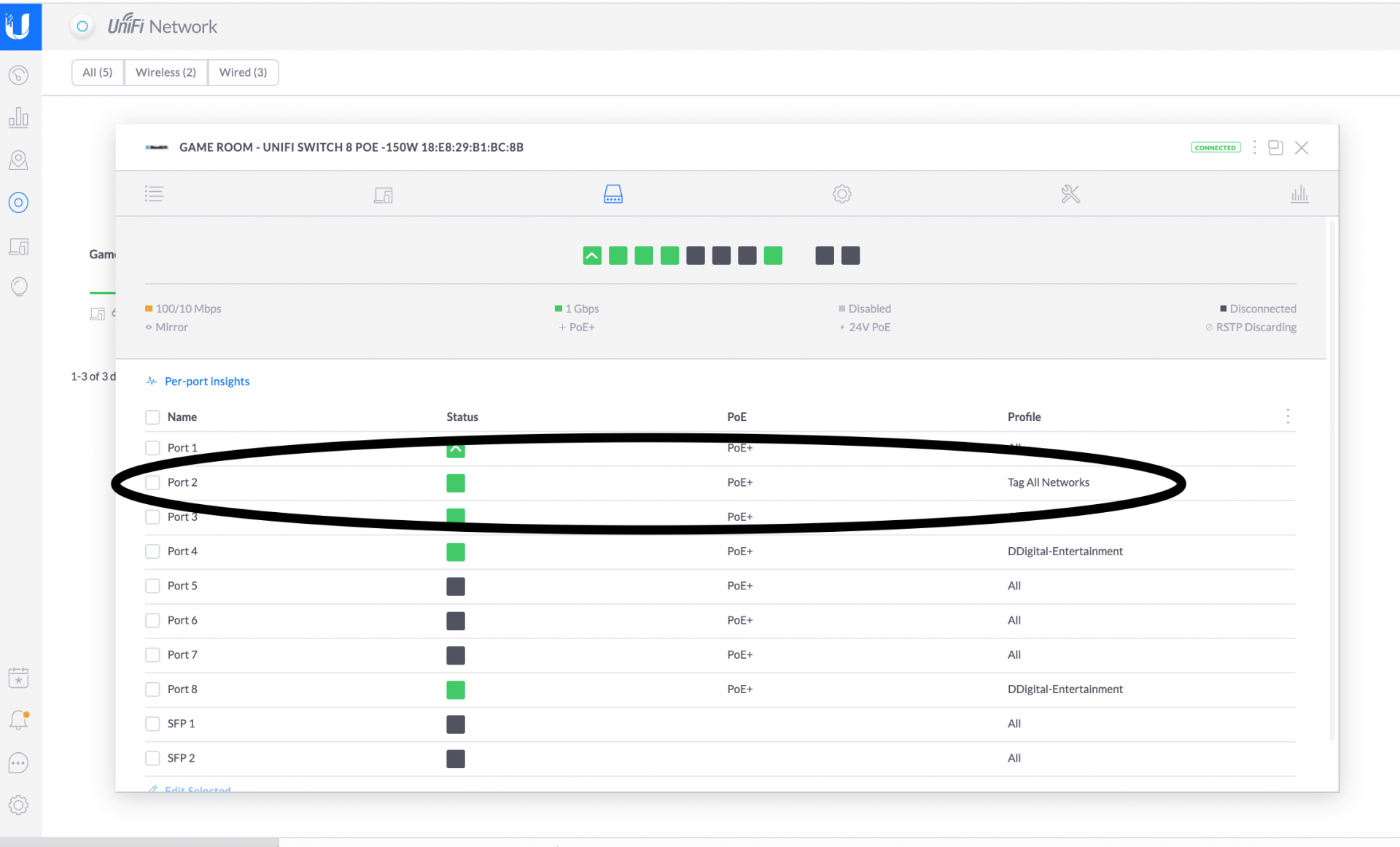Select port 8 green square in diagram
Screen dimensions: 1400x847
[x=773, y=255]
